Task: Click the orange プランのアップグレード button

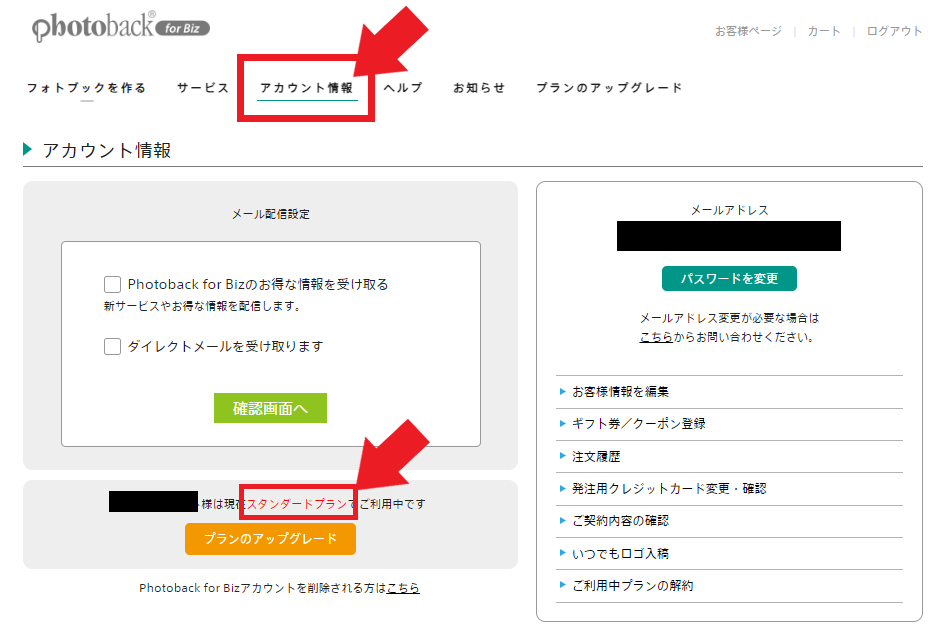Action: click(x=270, y=538)
